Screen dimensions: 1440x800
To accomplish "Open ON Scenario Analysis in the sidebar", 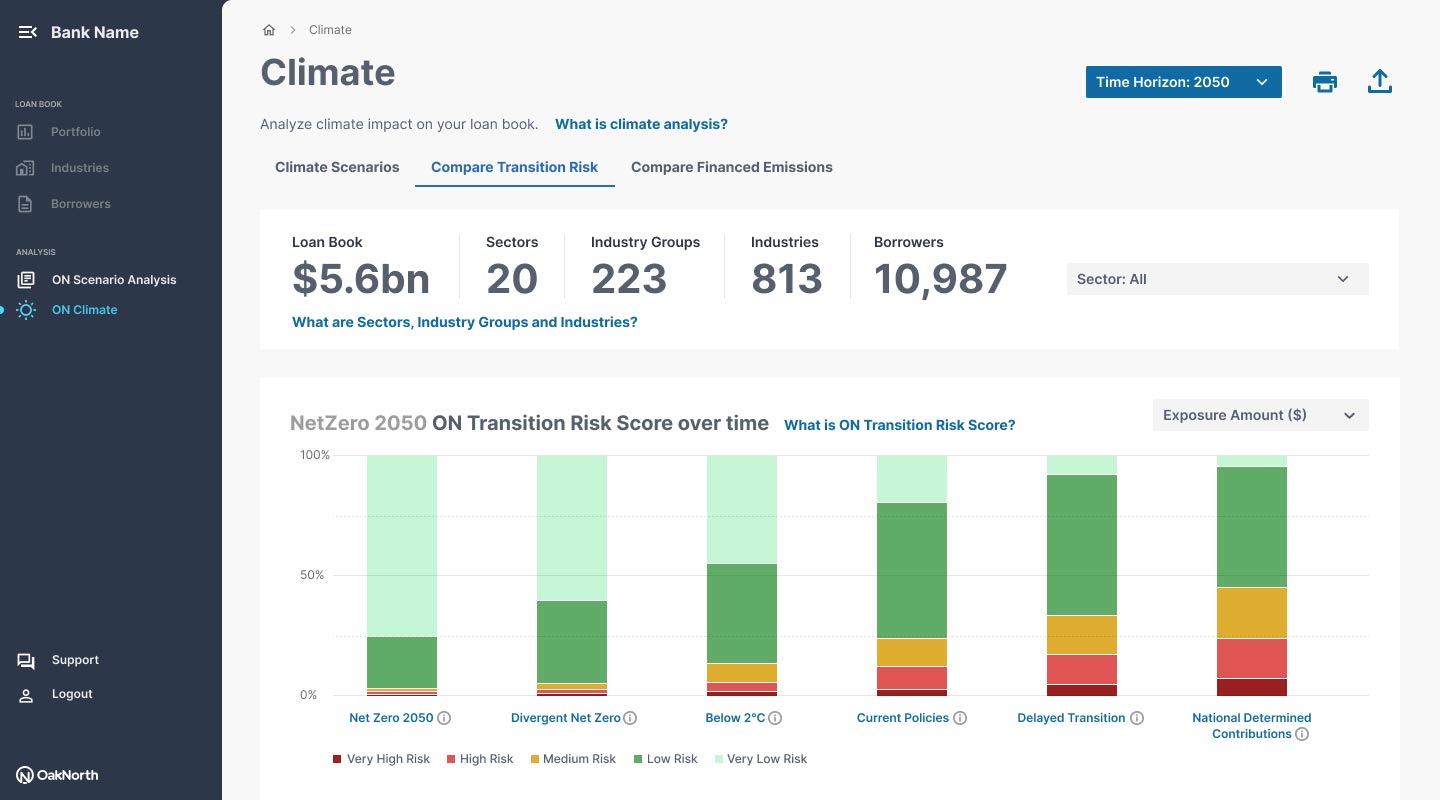I will click(114, 280).
